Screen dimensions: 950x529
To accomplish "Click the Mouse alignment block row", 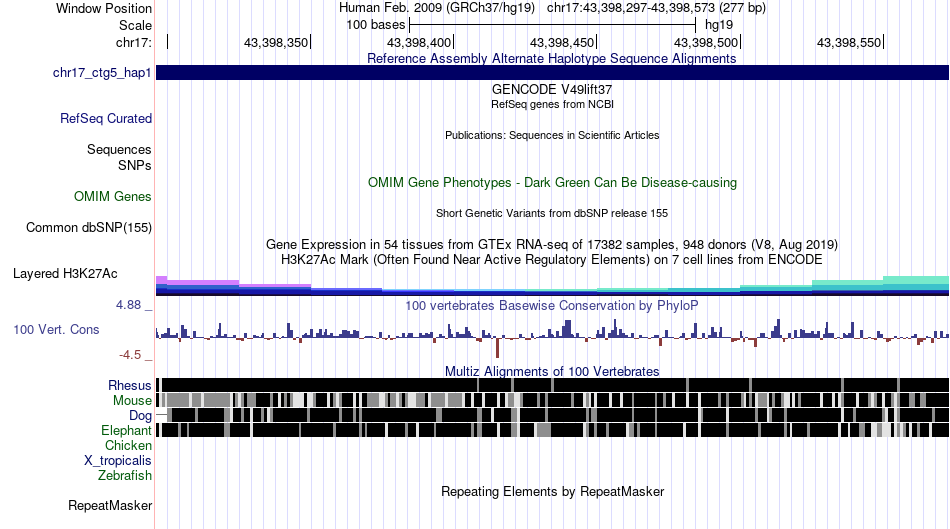I will click(x=553, y=401).
